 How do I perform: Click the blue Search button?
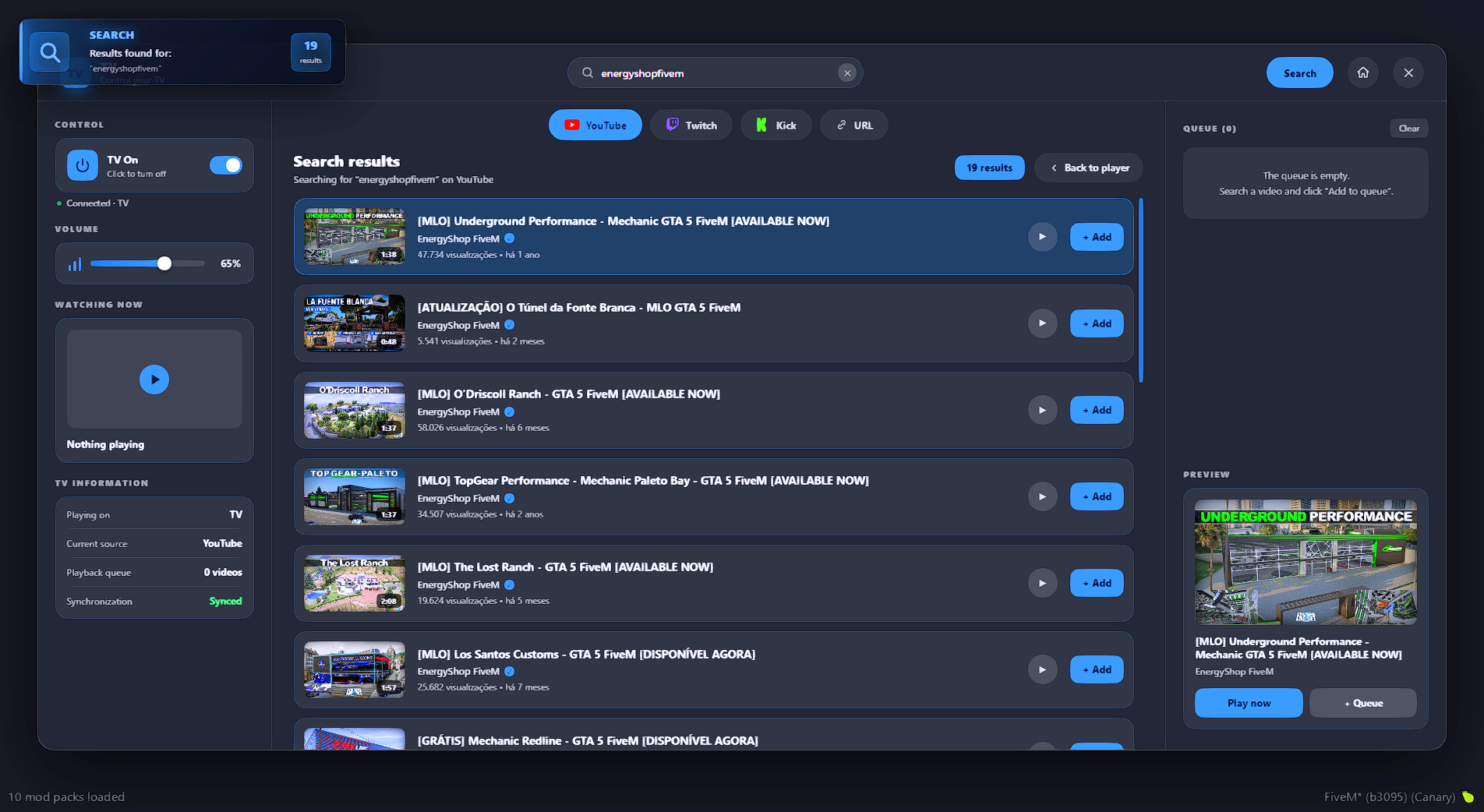pyautogui.click(x=1300, y=72)
